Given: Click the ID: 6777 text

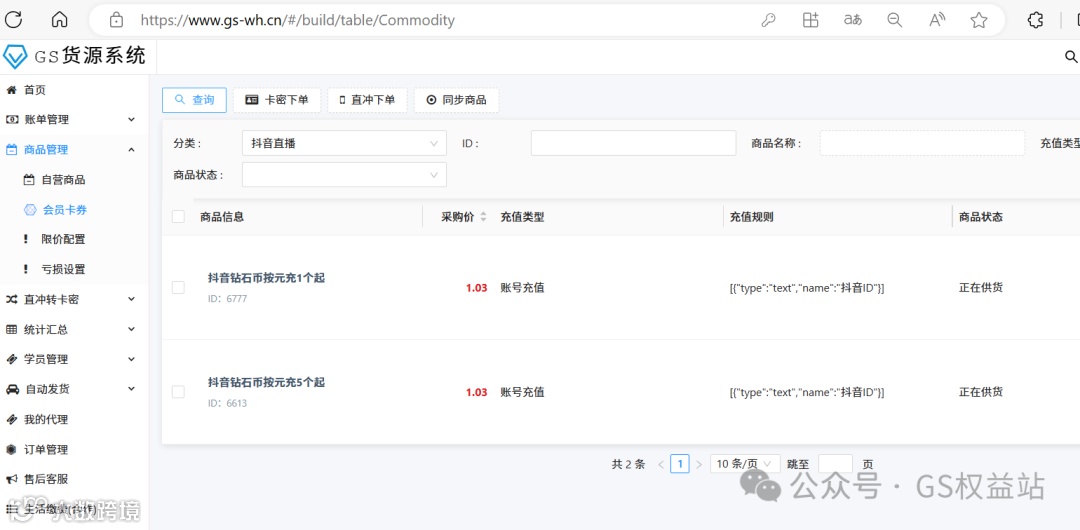Looking at the screenshot, I should (227, 299).
